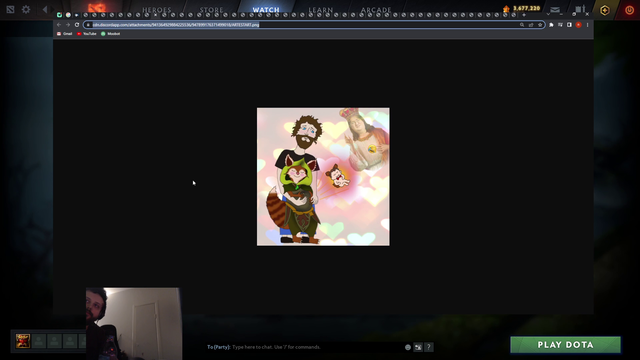The image size is (640, 360).
Task: Switch to the first green browser tab
Action: (60, 15)
